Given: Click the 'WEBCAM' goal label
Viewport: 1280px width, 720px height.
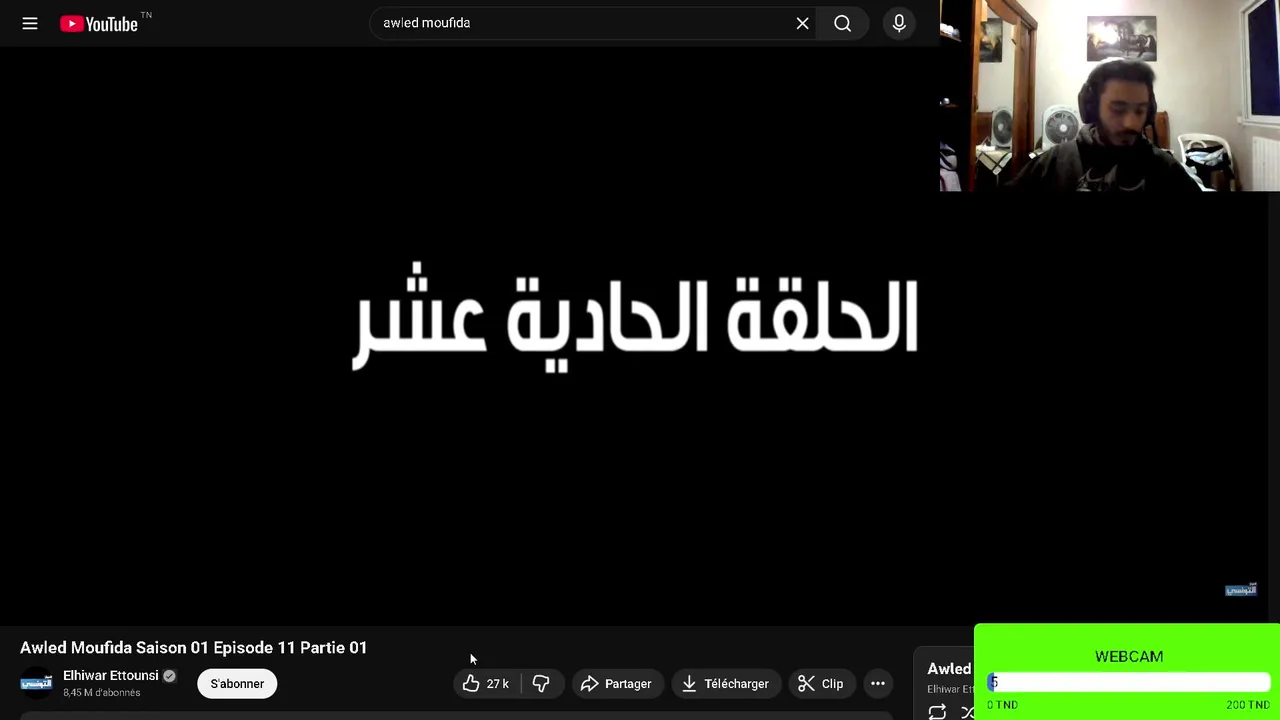Looking at the screenshot, I should (1129, 657).
